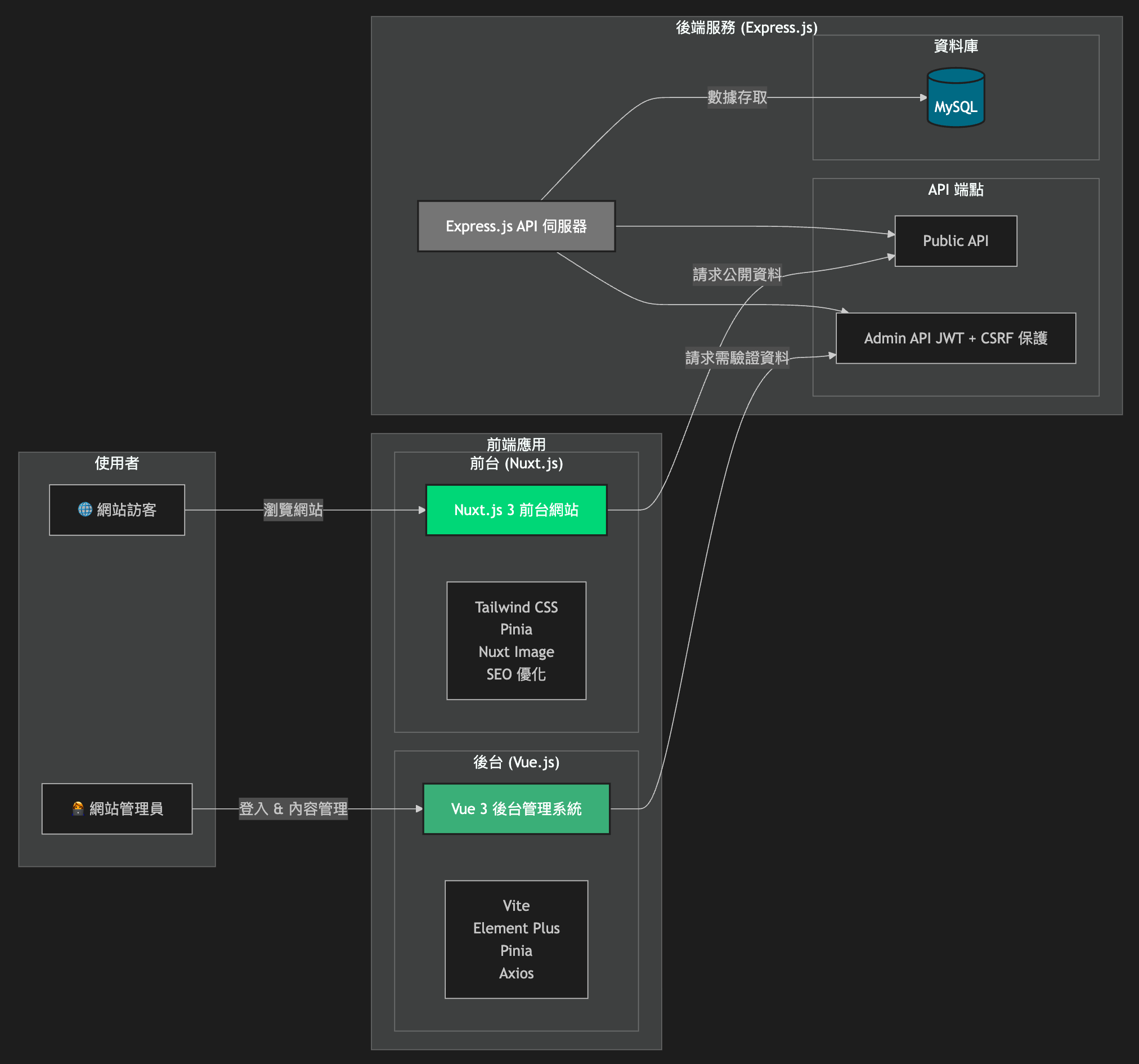Click the 使用者 group title
Viewport: 1139px width, 1064px height.
tap(117, 463)
